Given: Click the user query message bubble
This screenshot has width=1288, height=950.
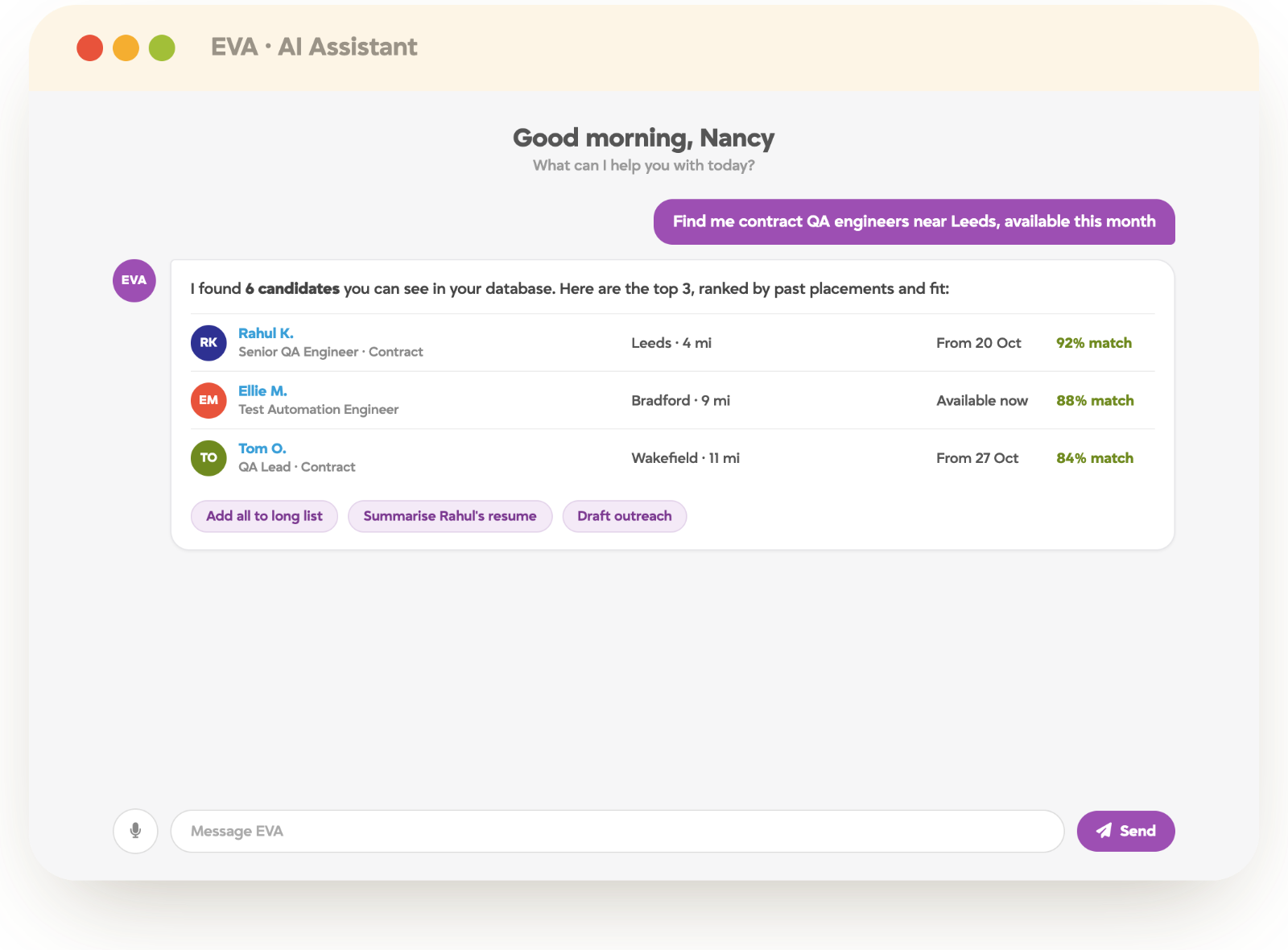Looking at the screenshot, I should click(914, 221).
